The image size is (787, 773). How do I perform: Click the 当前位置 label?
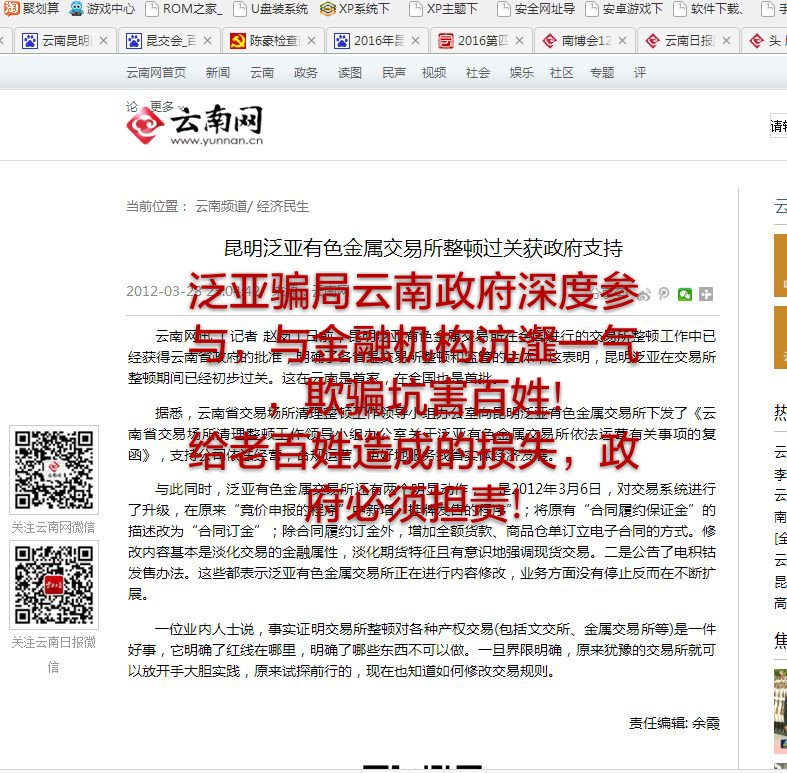click(157, 206)
